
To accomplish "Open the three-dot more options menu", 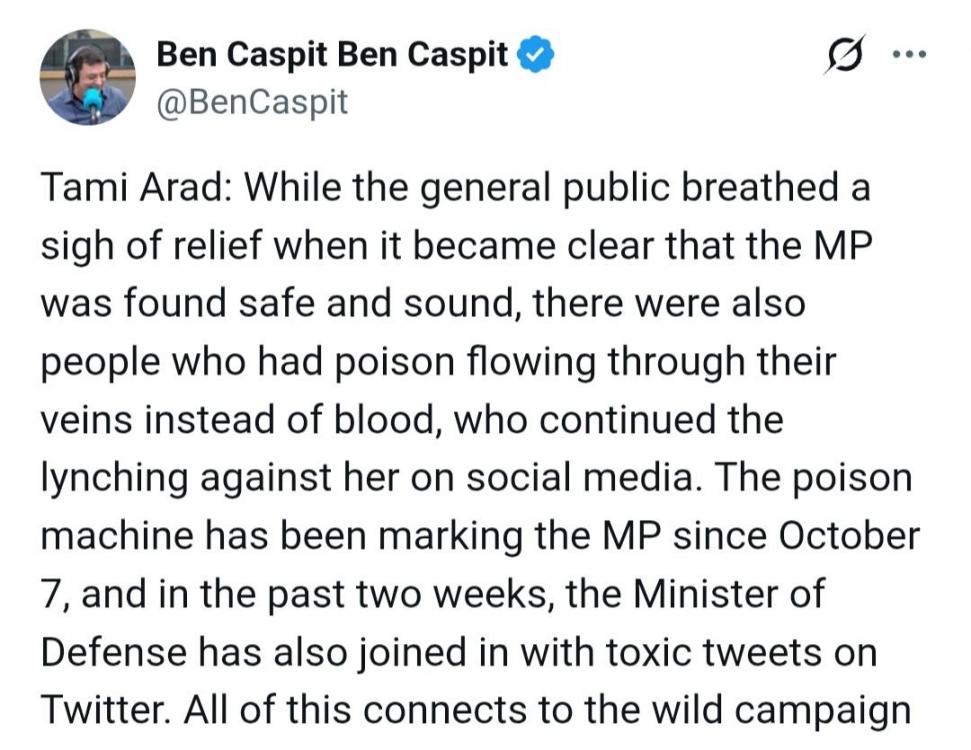I will pos(911,58).
